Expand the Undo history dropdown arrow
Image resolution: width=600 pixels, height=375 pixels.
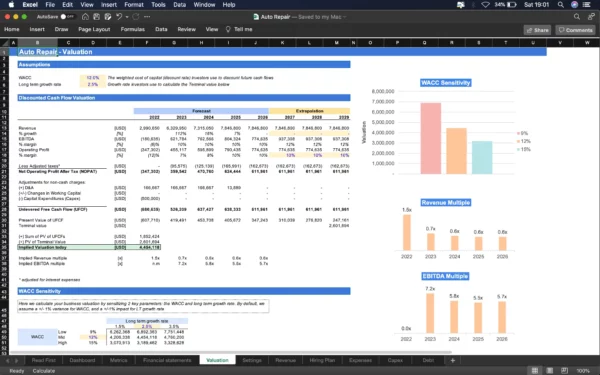pyautogui.click(x=127, y=17)
